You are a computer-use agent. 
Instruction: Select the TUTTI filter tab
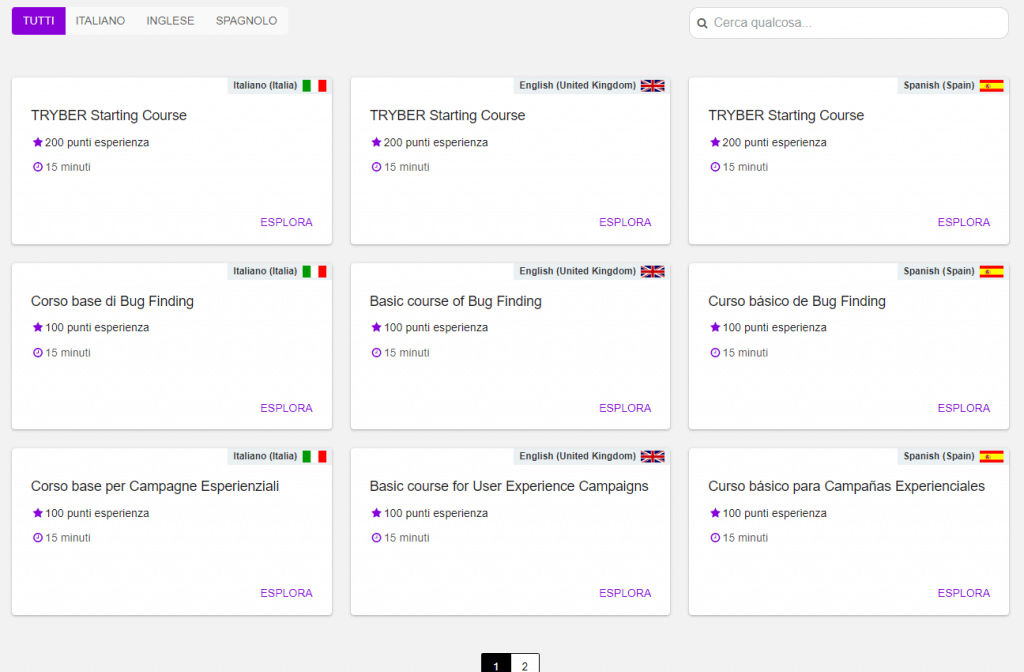39,21
